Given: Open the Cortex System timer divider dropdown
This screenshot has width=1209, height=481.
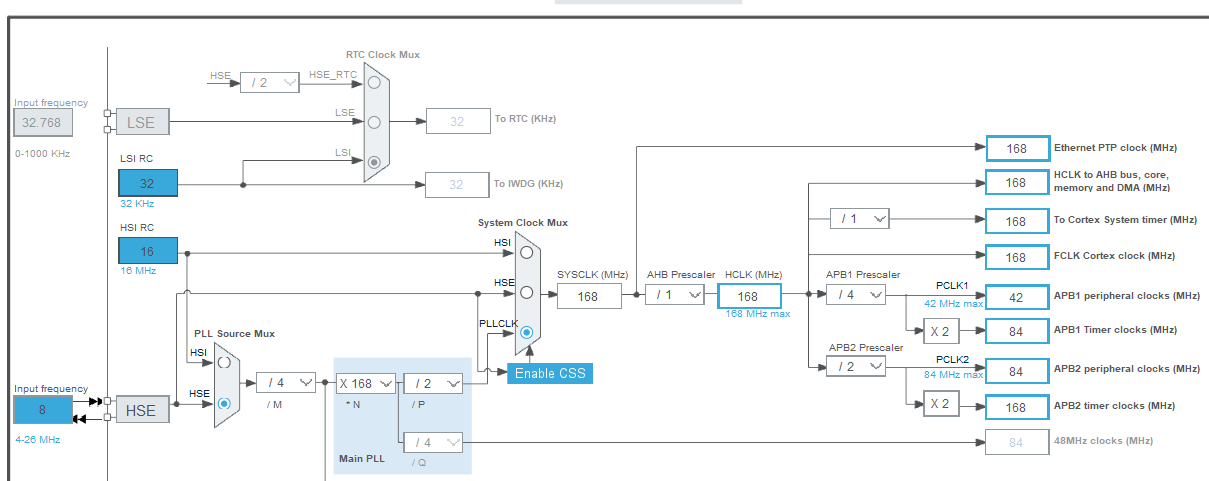Looking at the screenshot, I should click(x=860, y=219).
